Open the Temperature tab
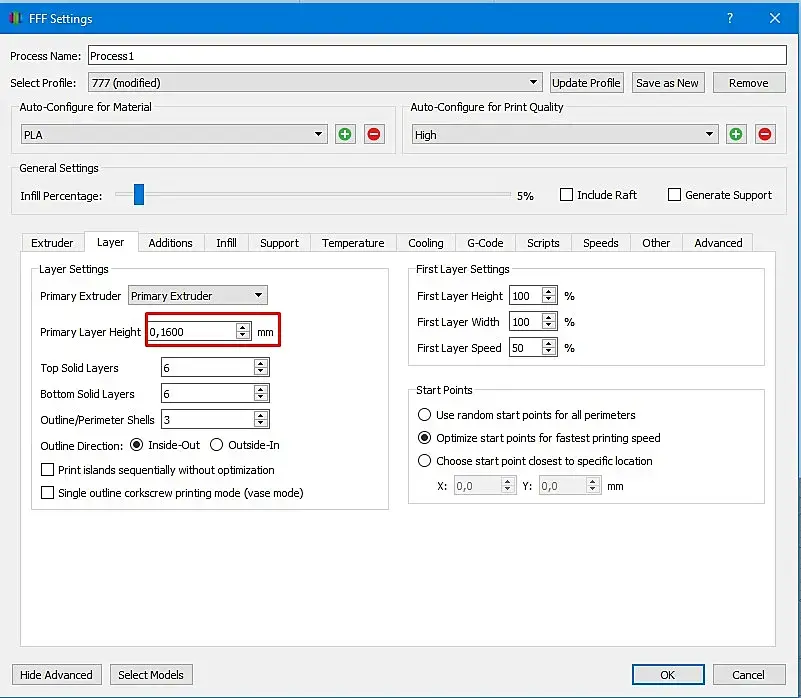The image size is (801, 698). click(x=353, y=243)
